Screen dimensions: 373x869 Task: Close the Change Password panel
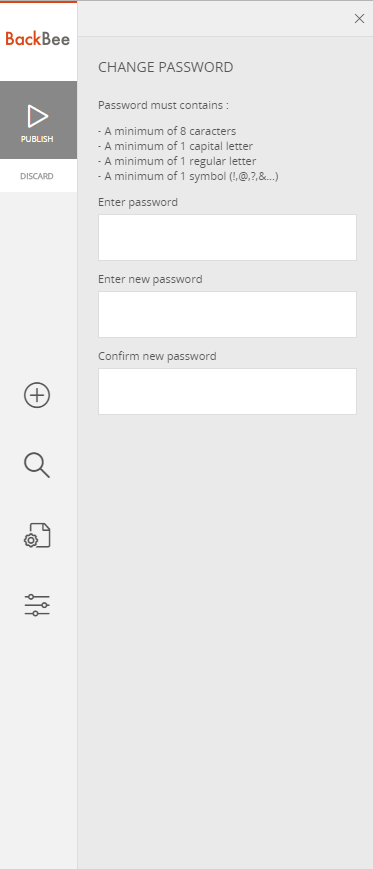(x=359, y=19)
